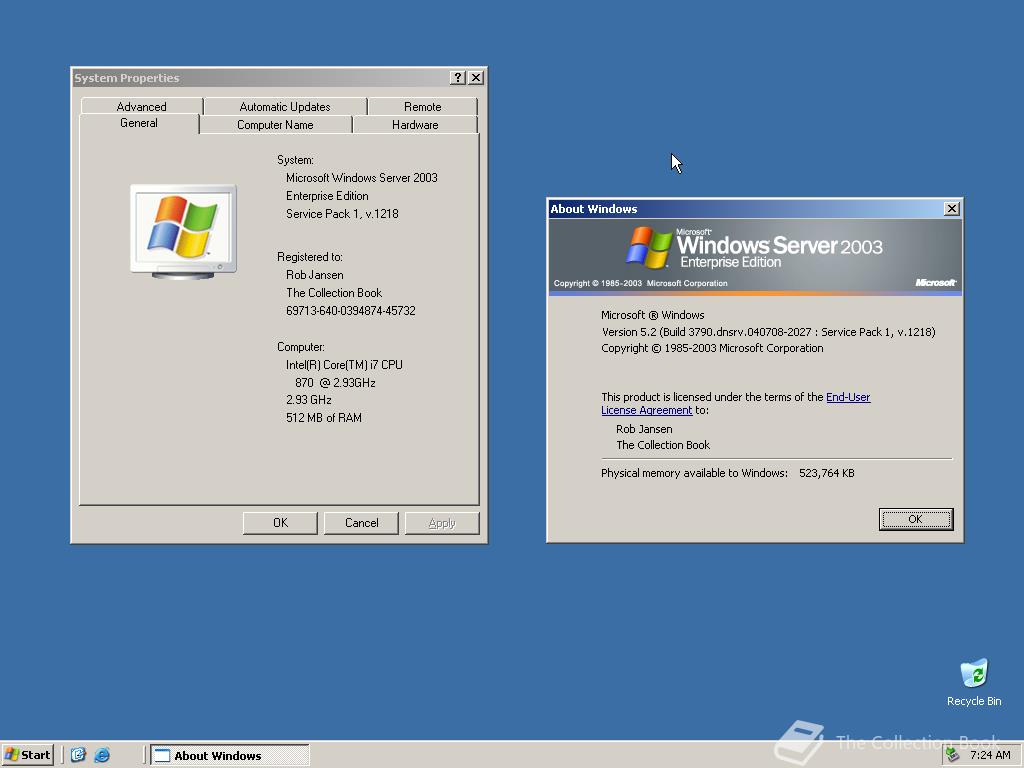Screen dimensions: 1024x768
Task: Open the Computer Name tab
Action: (x=275, y=125)
